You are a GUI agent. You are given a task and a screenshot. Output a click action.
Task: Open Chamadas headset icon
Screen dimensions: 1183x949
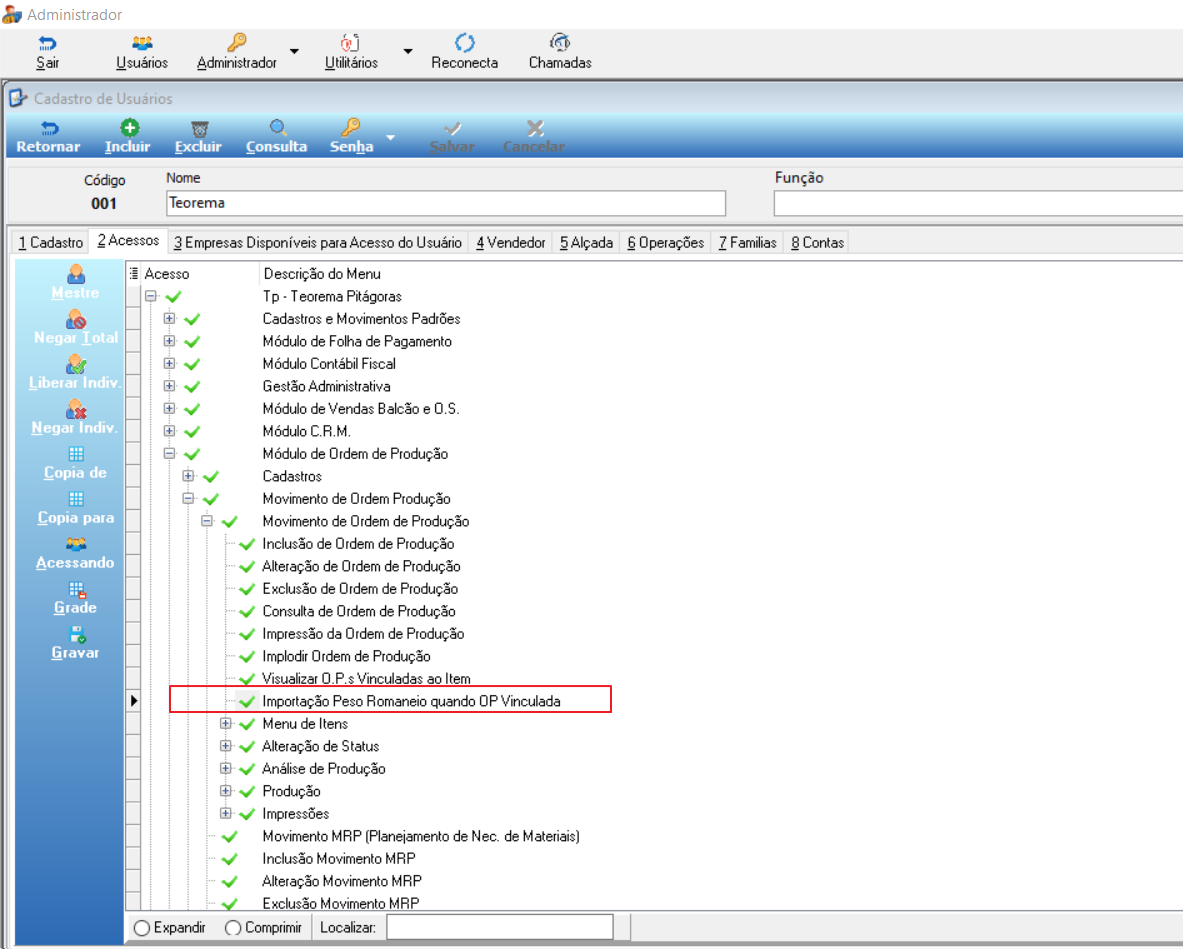click(x=560, y=42)
